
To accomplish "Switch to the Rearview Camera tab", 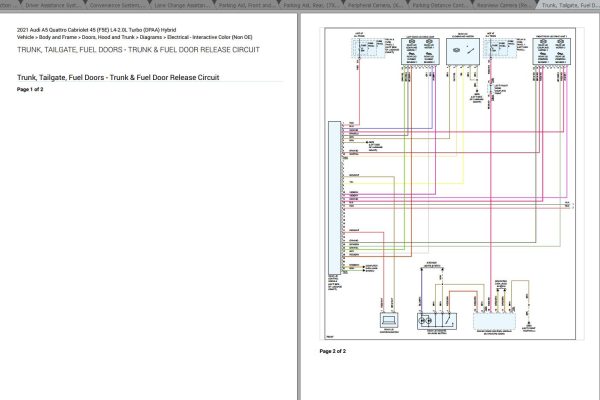I will pyautogui.click(x=504, y=5).
